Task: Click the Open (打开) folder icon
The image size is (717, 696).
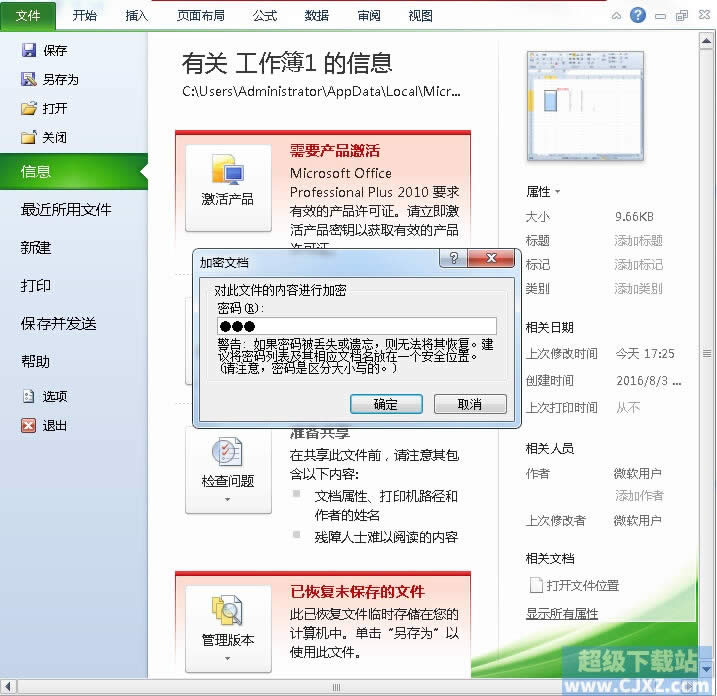Action: pos(28,108)
